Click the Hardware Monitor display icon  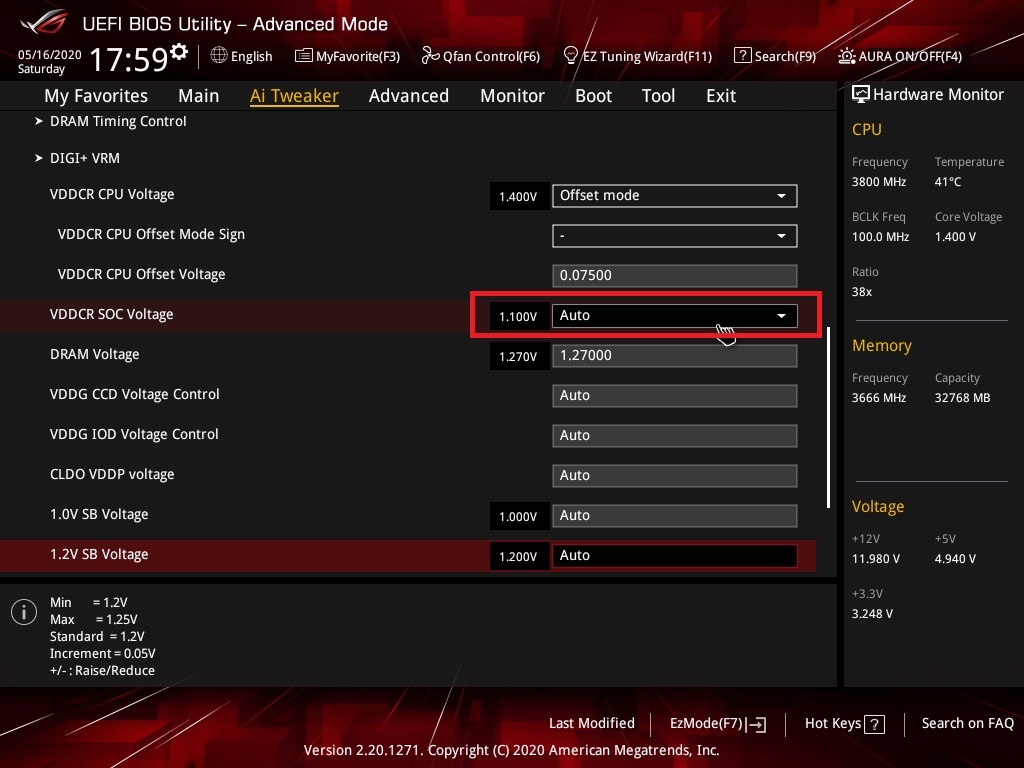point(861,94)
